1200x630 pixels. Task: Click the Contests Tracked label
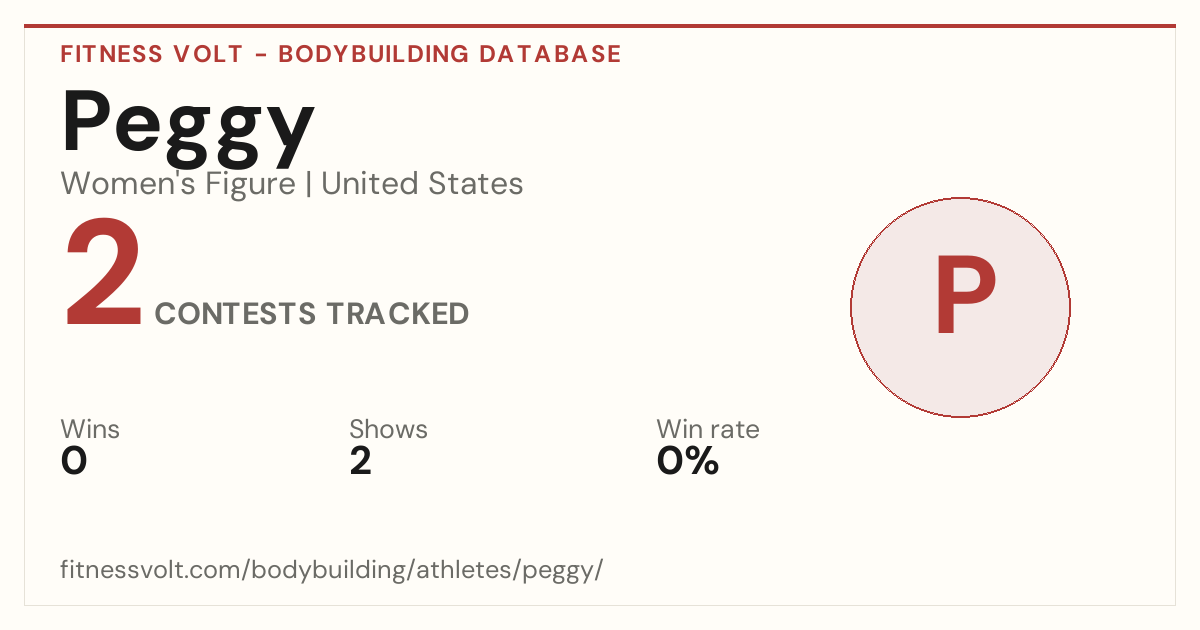[x=312, y=314]
